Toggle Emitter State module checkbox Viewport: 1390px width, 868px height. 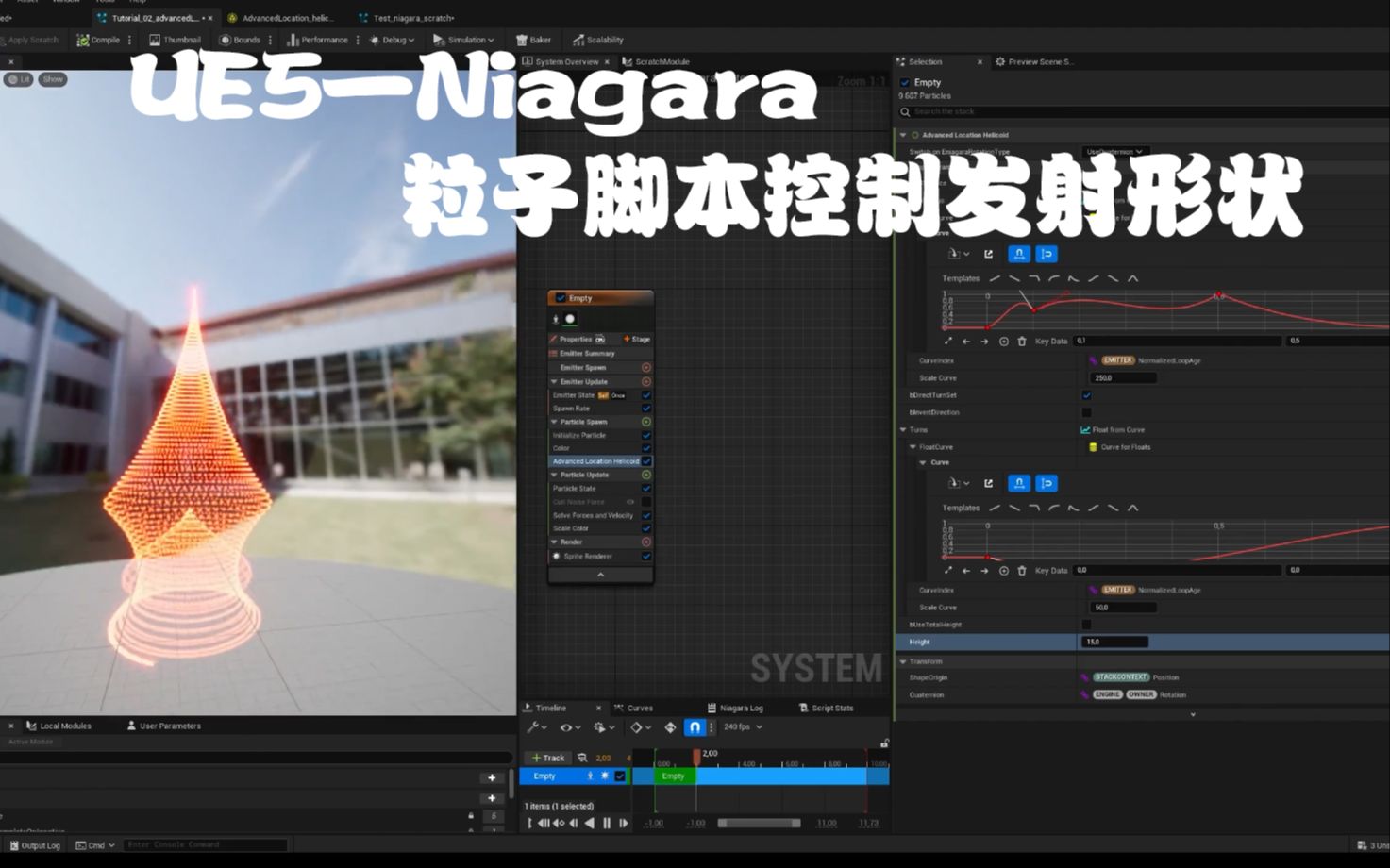point(646,395)
